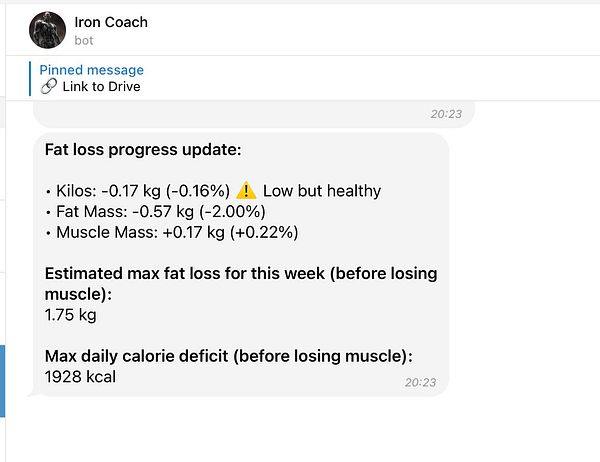Select the Fat loss progress update heading

143,150
